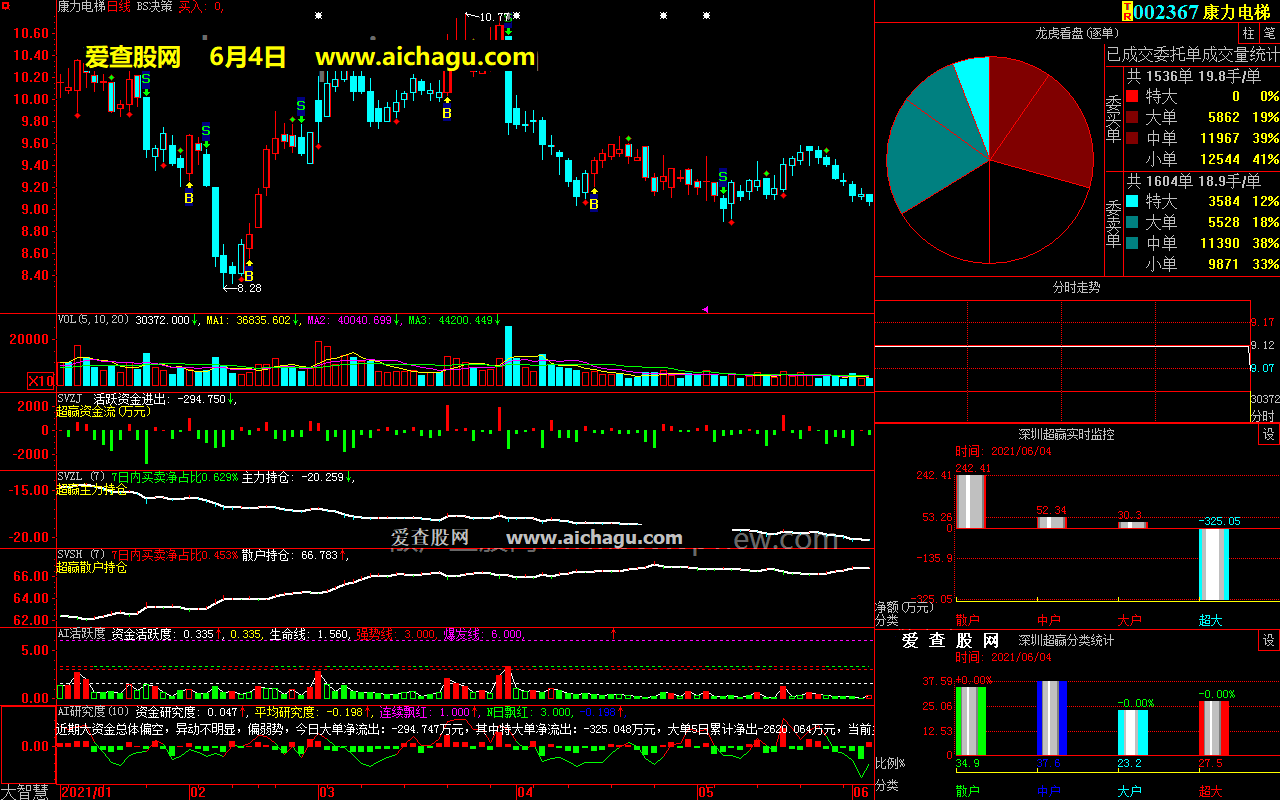Click the 超赢资金流(万元) yellow label

pyautogui.click(x=103, y=411)
